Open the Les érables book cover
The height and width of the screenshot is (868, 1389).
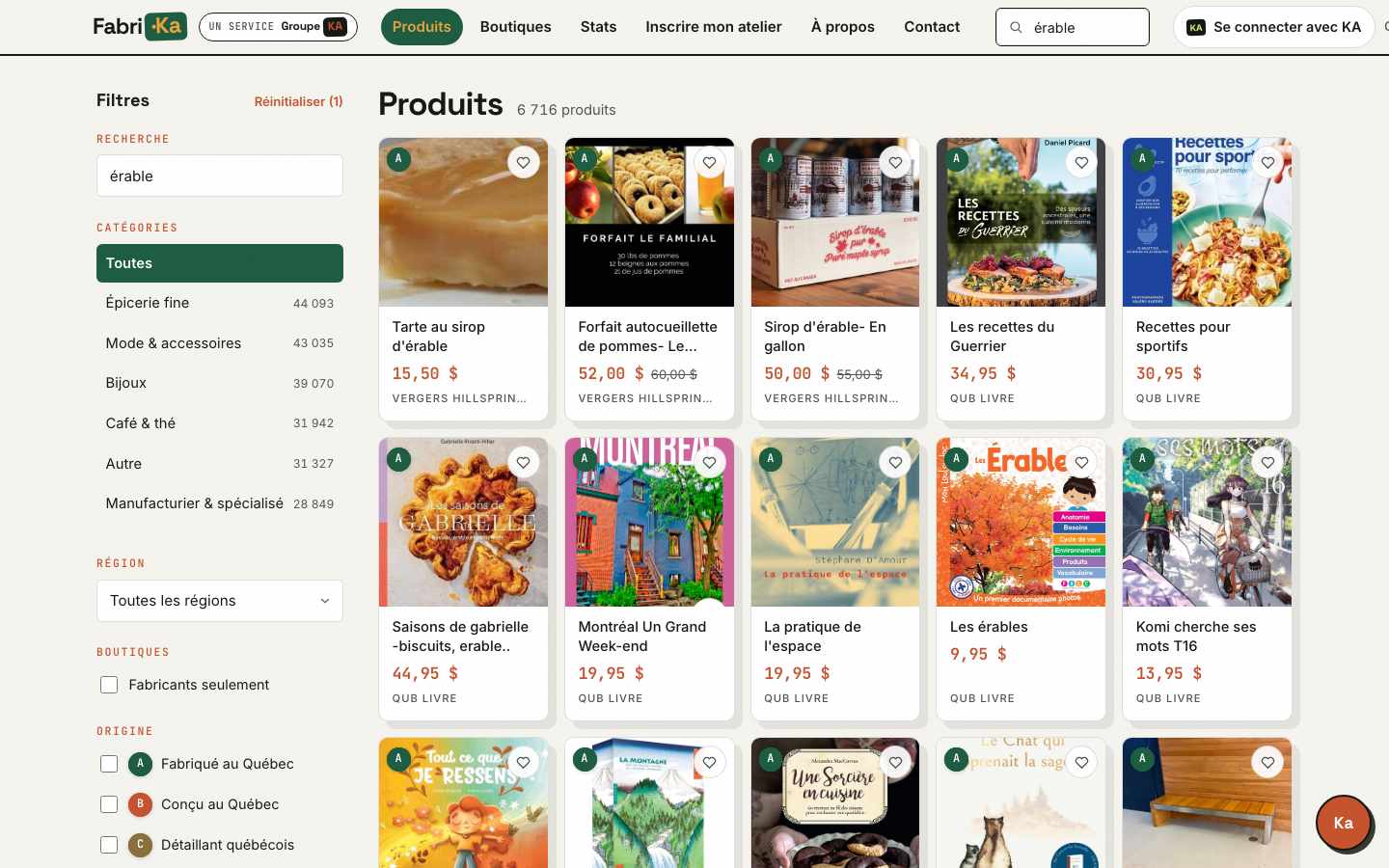coord(1021,523)
